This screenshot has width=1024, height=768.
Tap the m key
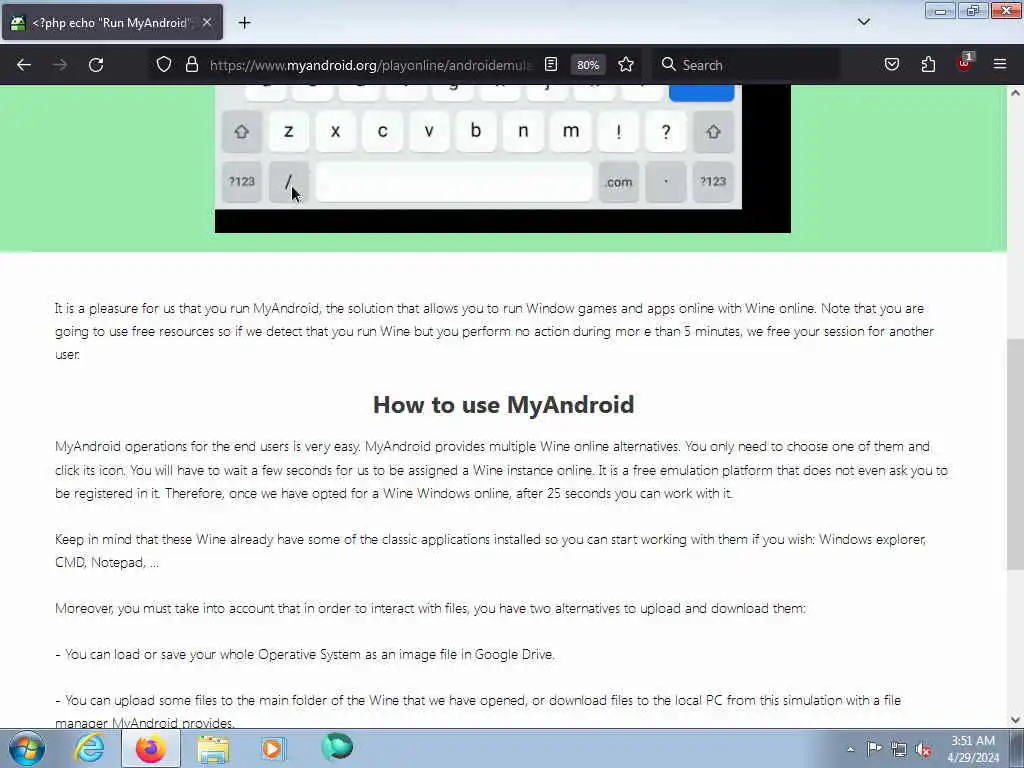(571, 132)
